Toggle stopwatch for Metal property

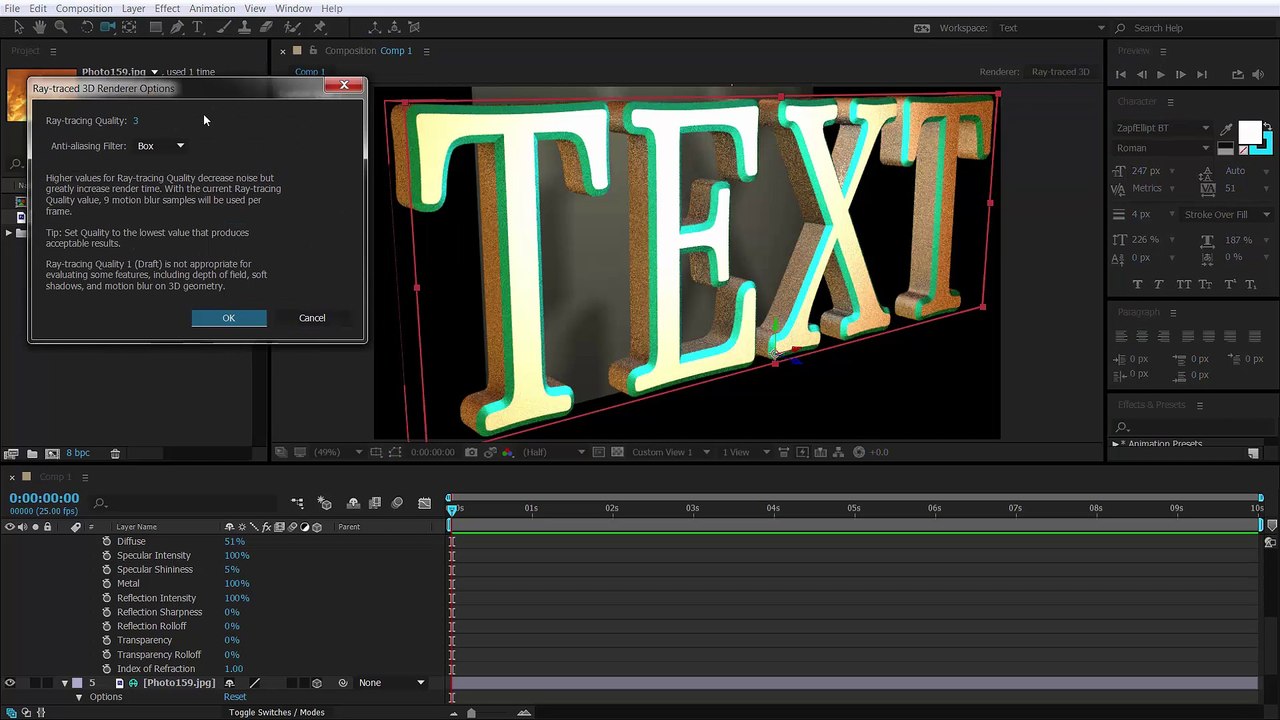pos(107,583)
